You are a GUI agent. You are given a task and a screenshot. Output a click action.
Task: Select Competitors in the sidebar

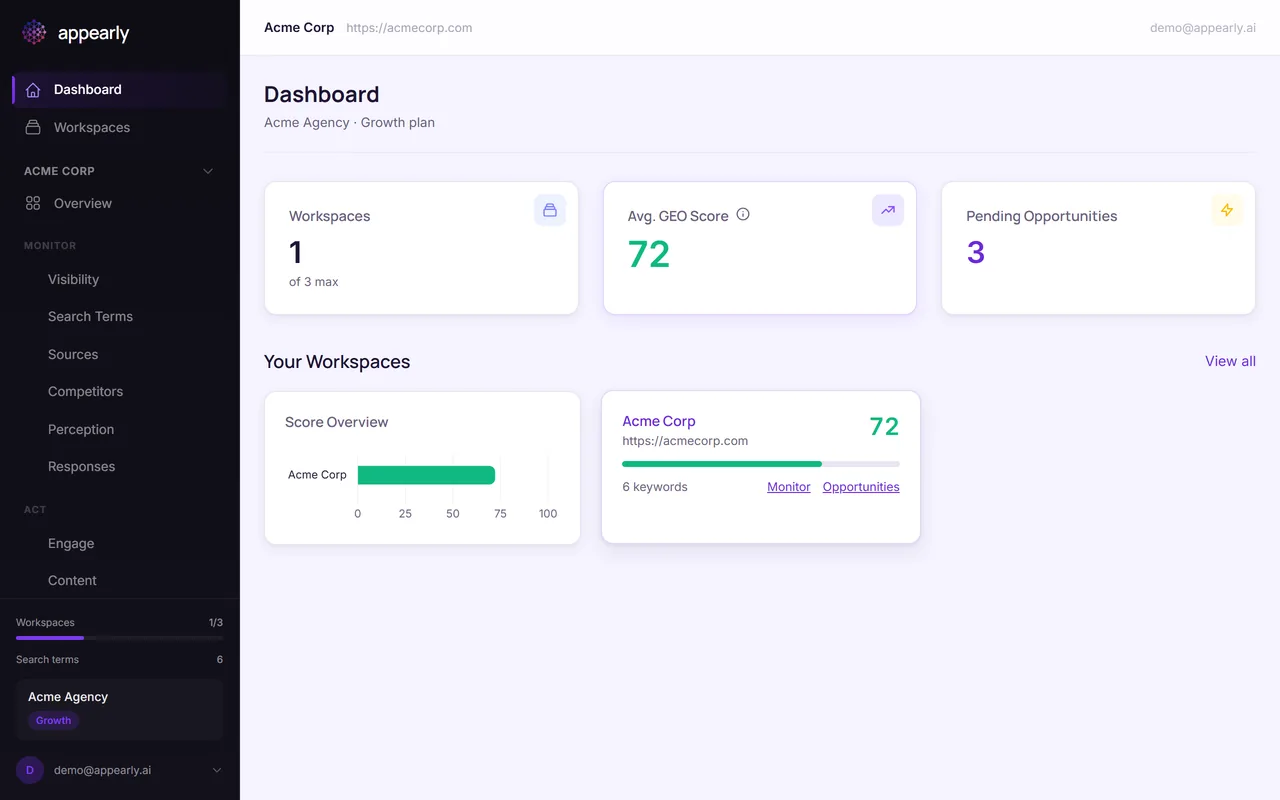click(x=85, y=391)
